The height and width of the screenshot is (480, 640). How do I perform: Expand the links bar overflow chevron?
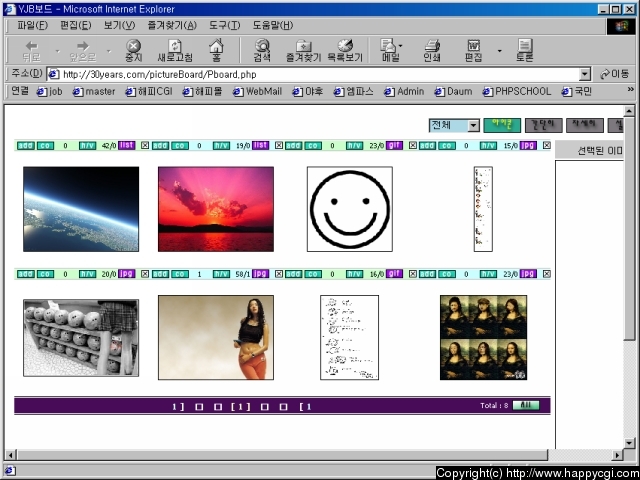point(631,89)
